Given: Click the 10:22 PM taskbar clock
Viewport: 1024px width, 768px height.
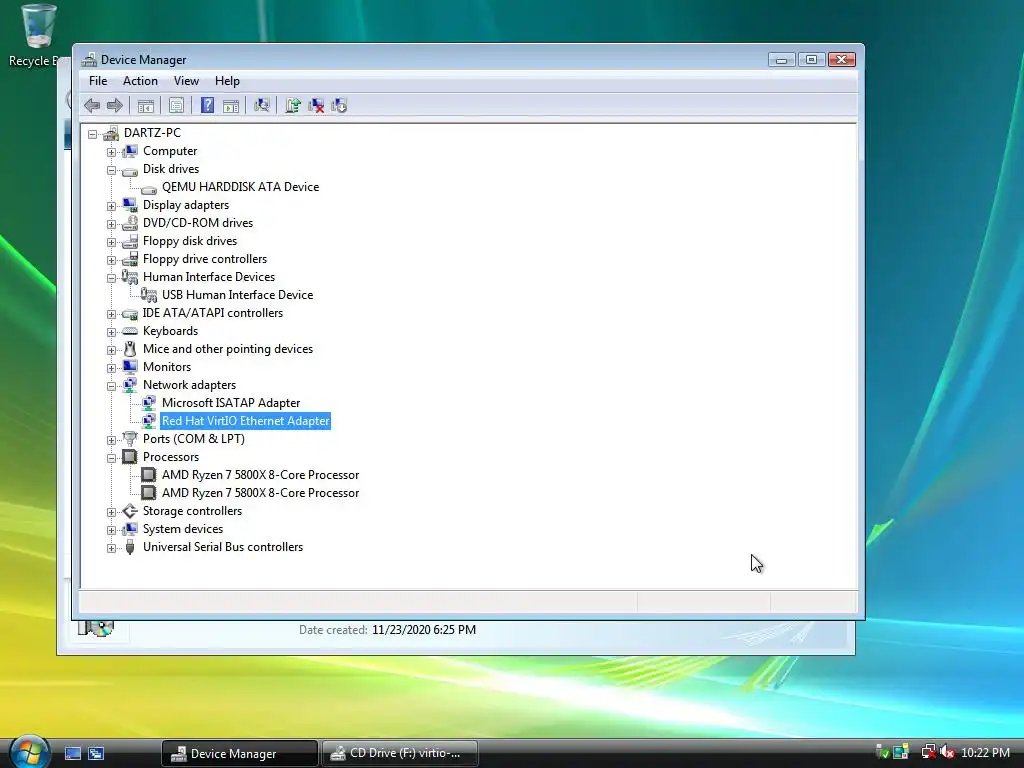Looking at the screenshot, I should 985,753.
